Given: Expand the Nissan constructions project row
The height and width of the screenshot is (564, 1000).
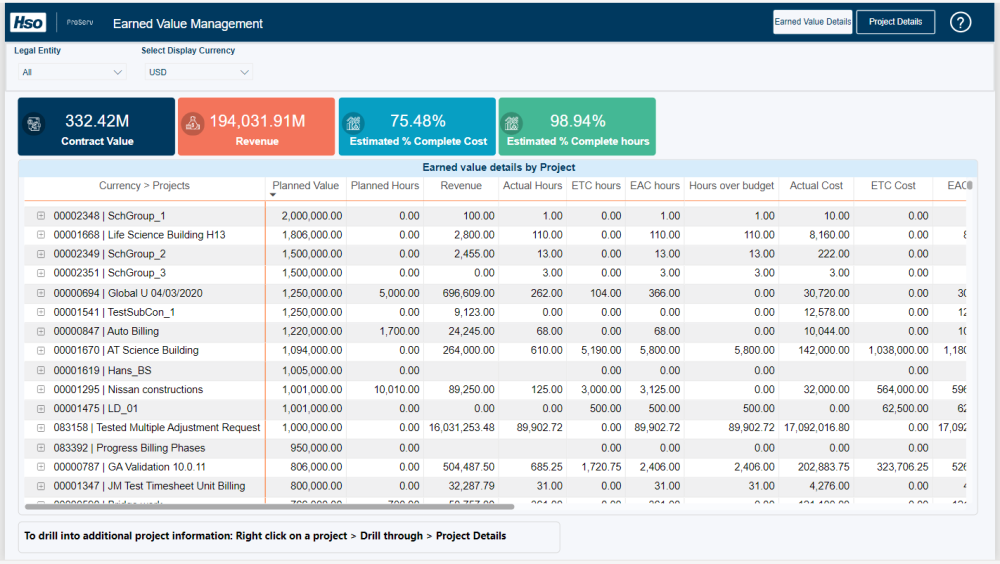Looking at the screenshot, I should click(41, 390).
